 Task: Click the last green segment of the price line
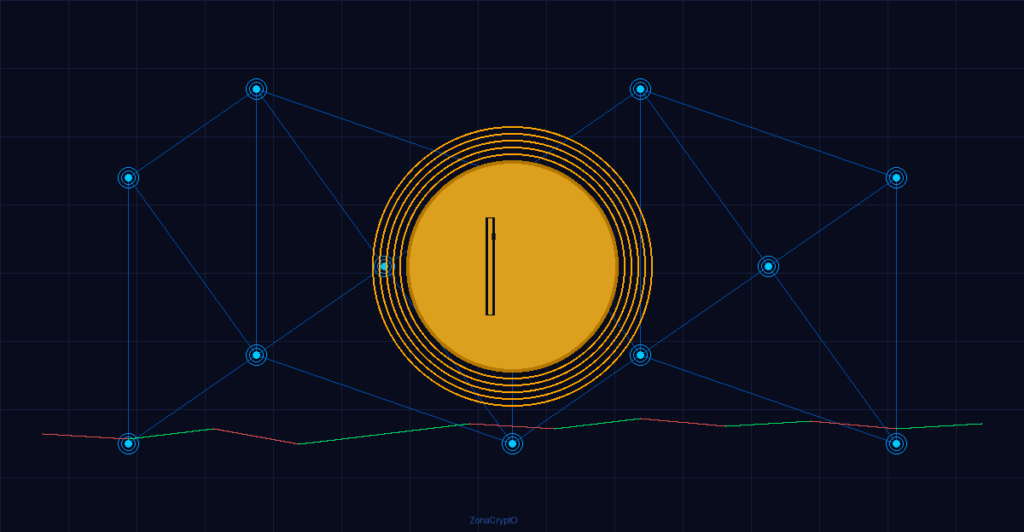940,426
